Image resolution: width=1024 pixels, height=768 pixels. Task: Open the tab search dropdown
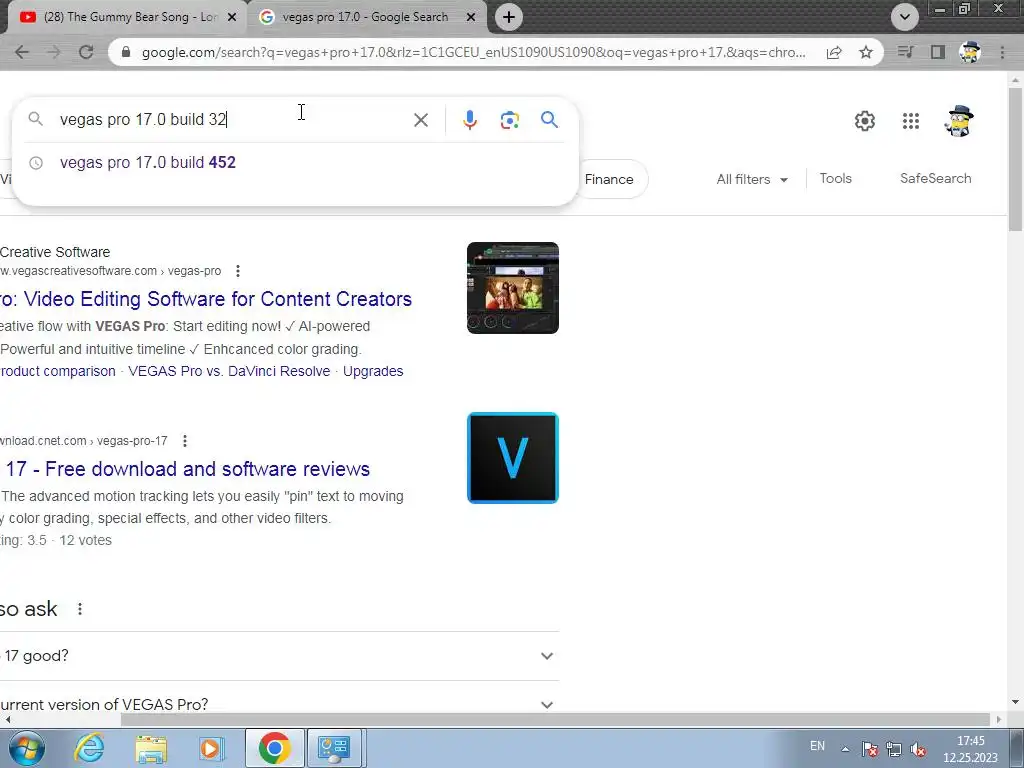pos(904,17)
